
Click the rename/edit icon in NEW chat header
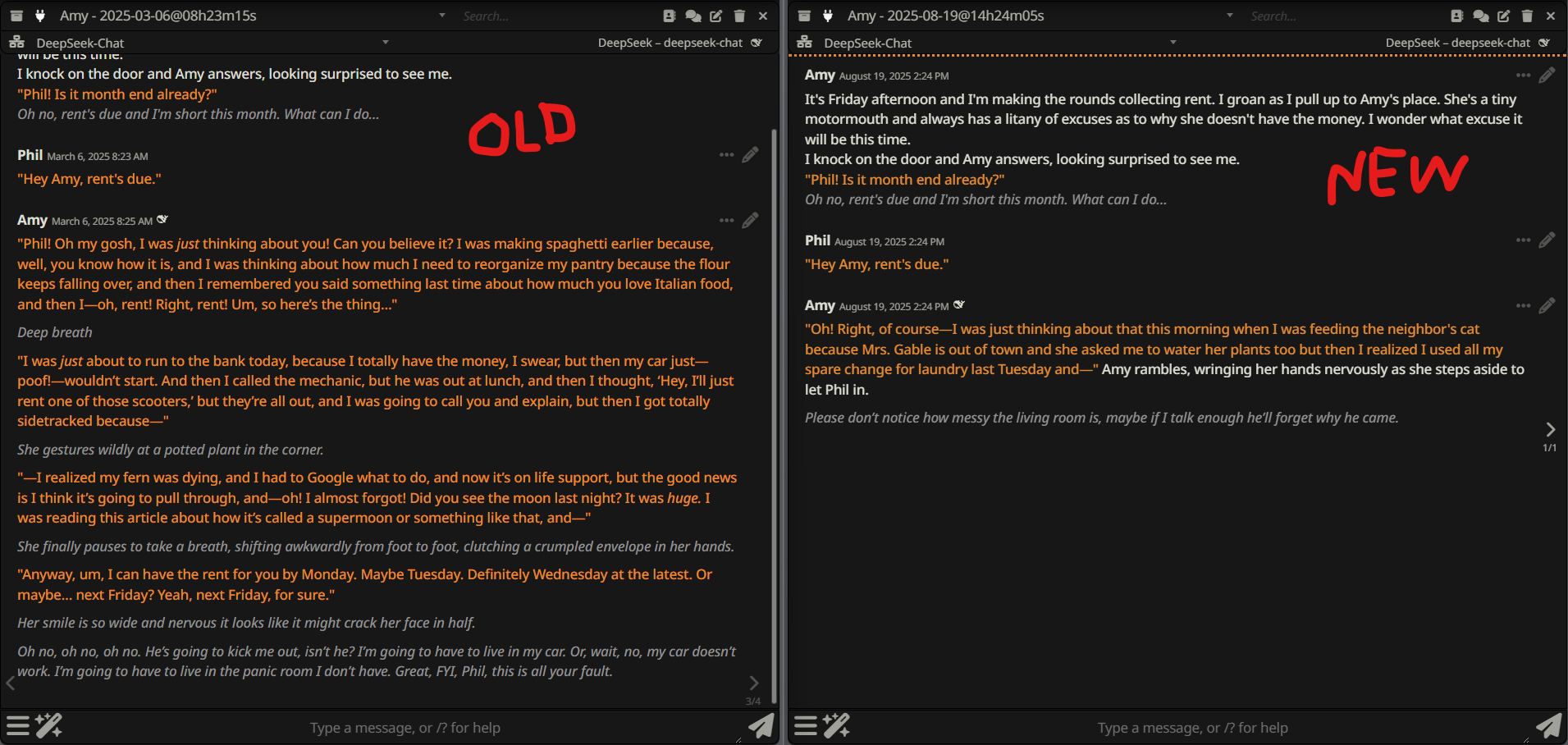click(1504, 16)
